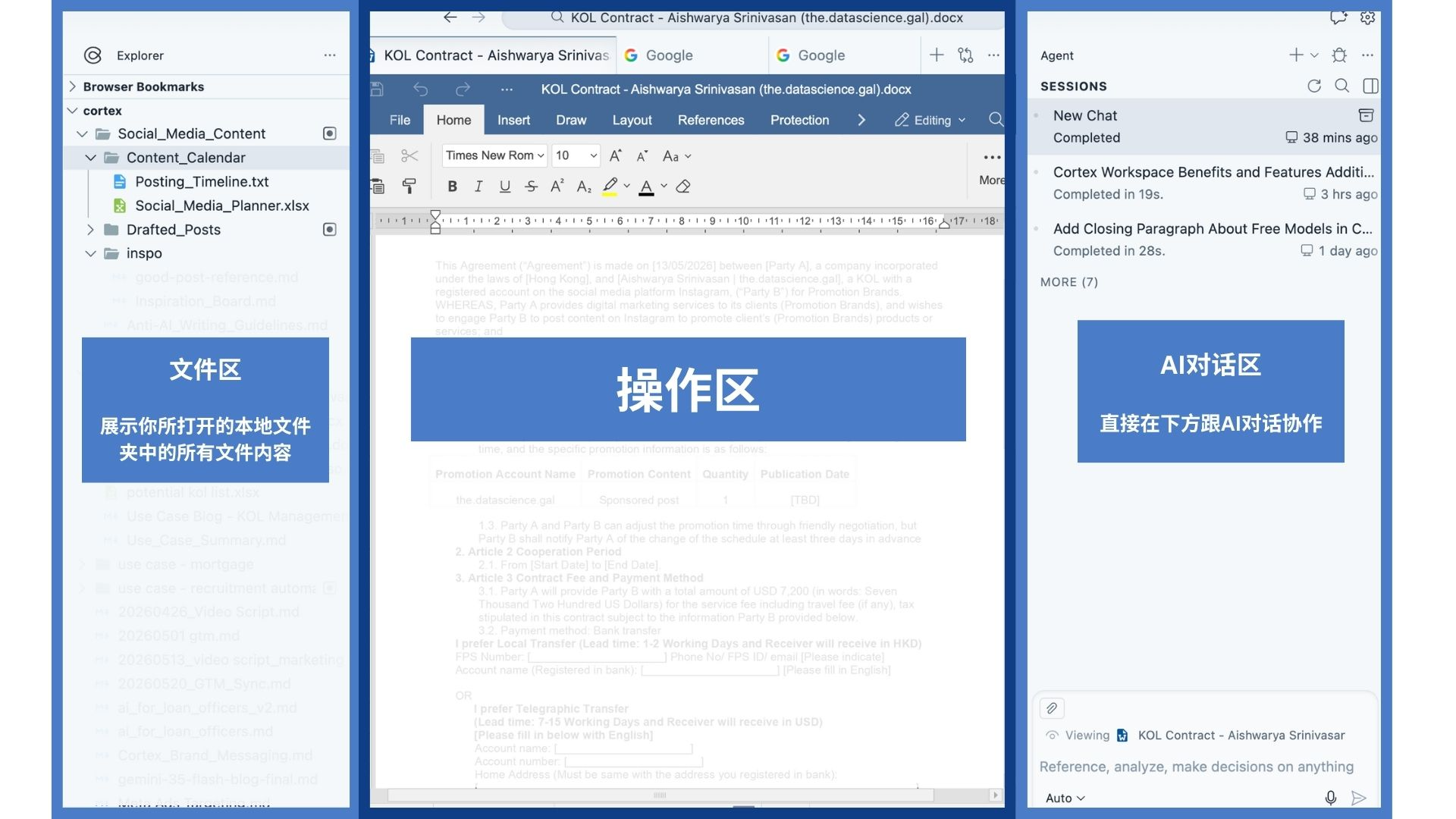This screenshot has height=819, width=1456.
Task: Click the Save icon in document toolbar
Action: (377, 89)
